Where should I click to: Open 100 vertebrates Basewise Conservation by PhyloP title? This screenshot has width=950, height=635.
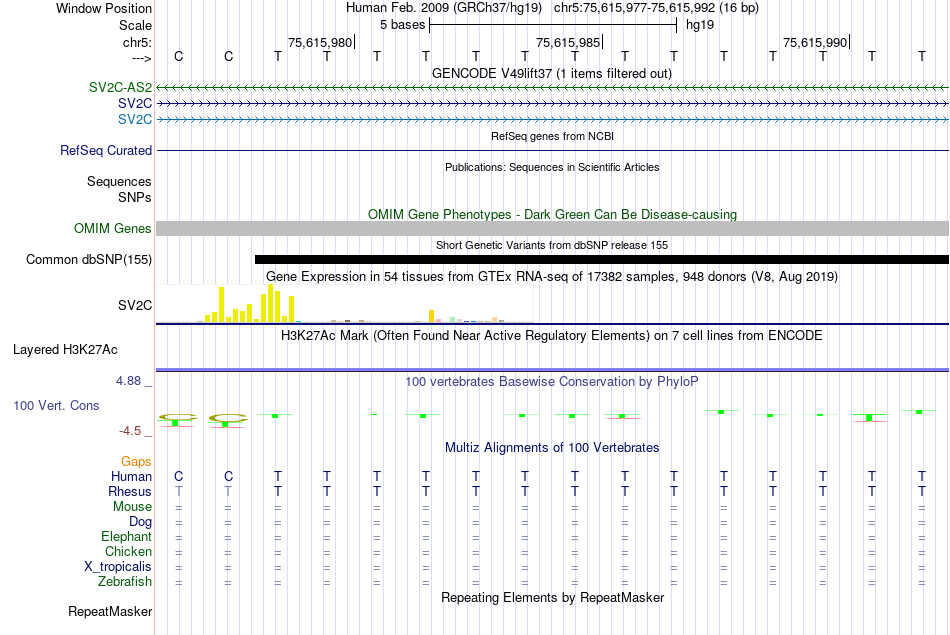(552, 382)
